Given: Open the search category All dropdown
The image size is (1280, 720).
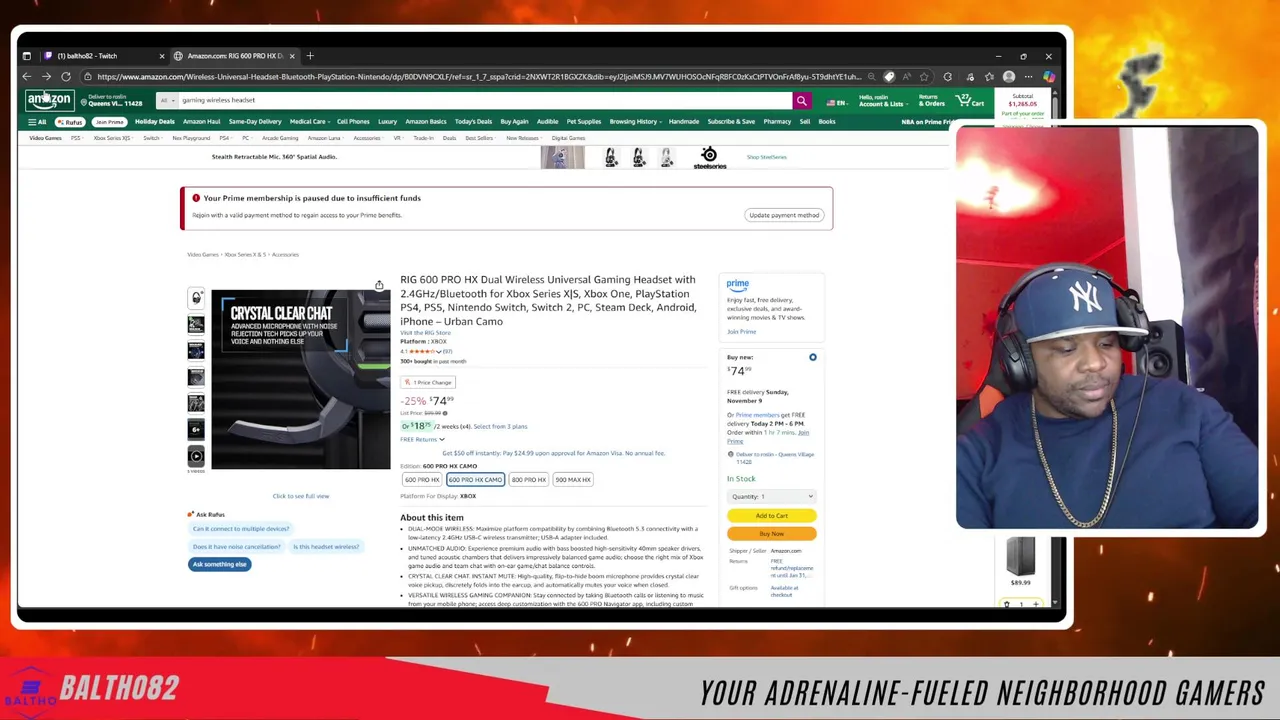Looking at the screenshot, I should tap(166, 101).
